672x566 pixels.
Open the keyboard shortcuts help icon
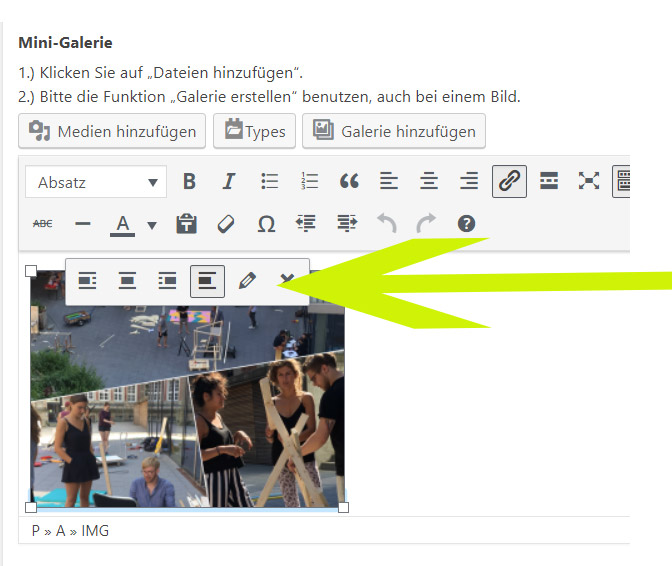coord(466,224)
